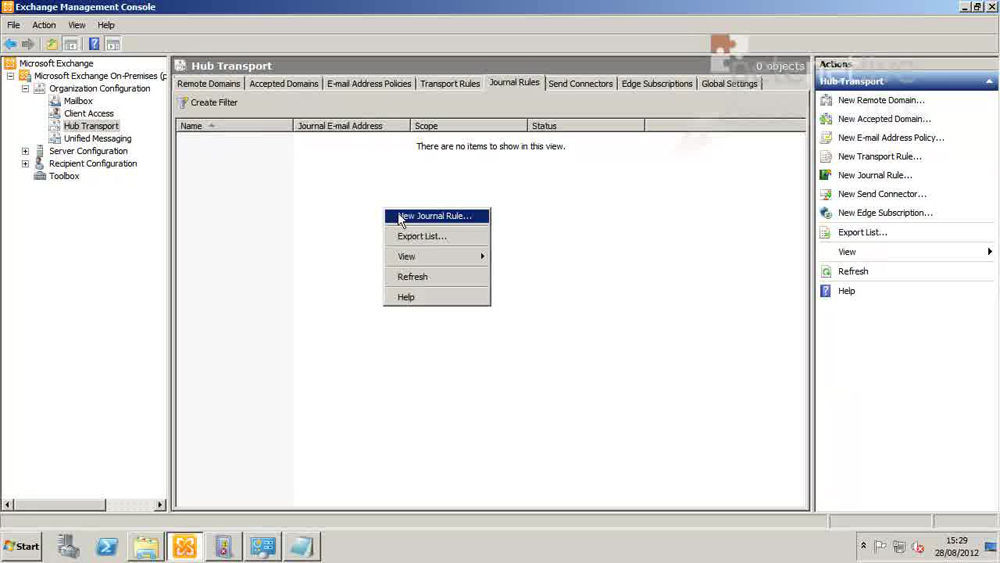This screenshot has height=563, width=1000.
Task: Collapse Microsoft Exchange On-Premises node
Action: tap(10, 76)
